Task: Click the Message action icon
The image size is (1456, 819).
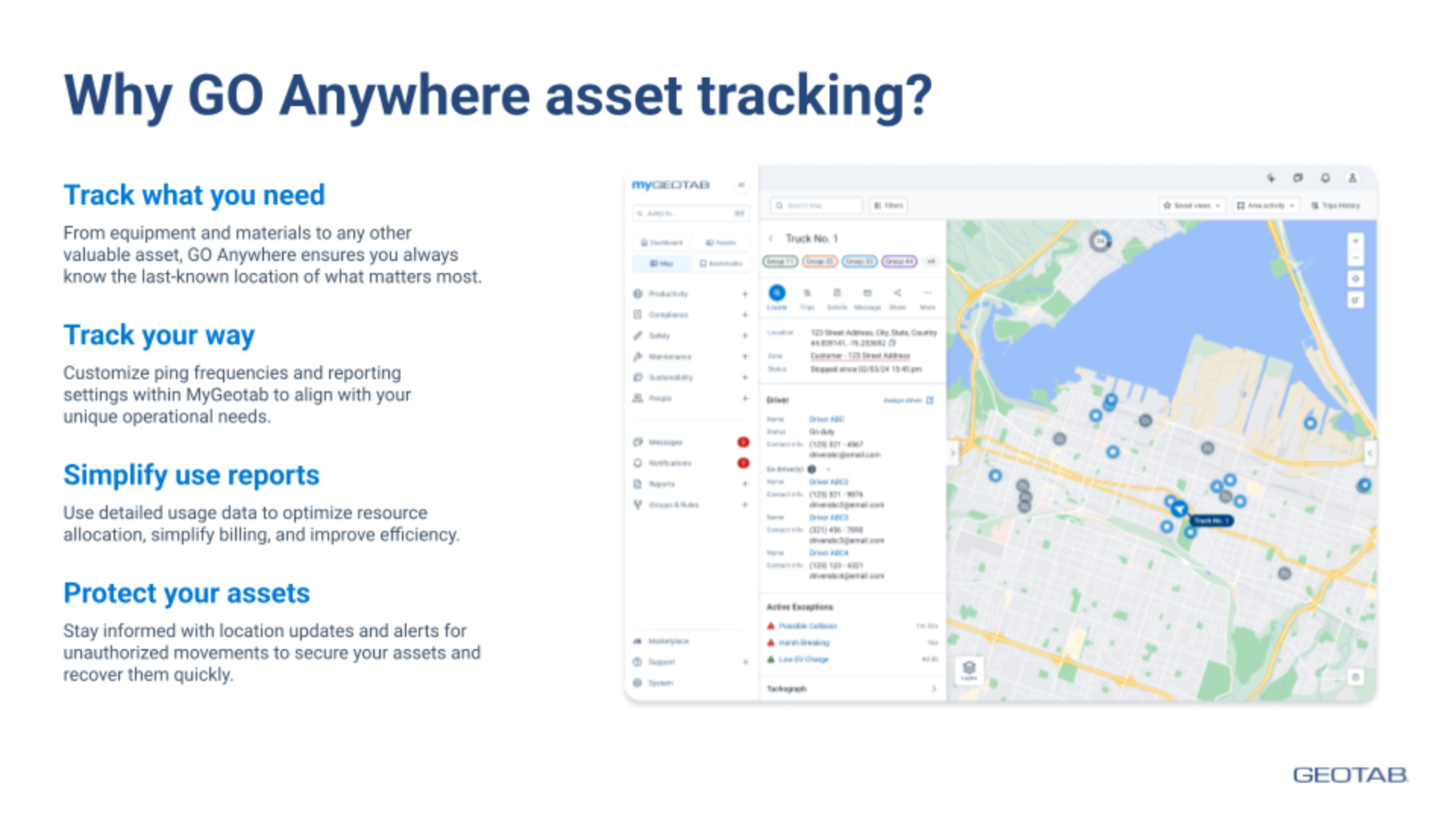Action: [868, 293]
